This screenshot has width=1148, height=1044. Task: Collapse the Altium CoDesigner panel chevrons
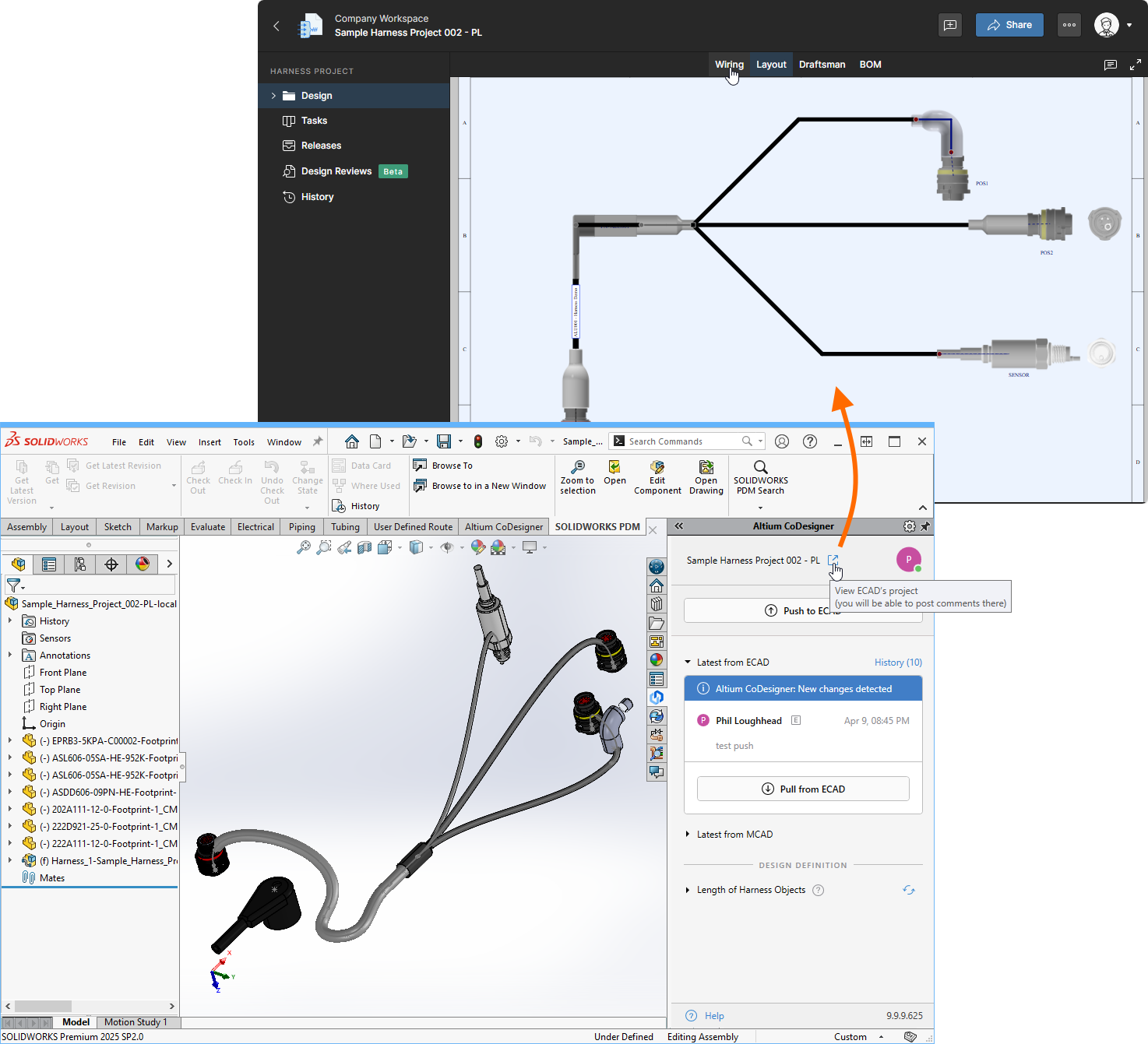click(679, 526)
